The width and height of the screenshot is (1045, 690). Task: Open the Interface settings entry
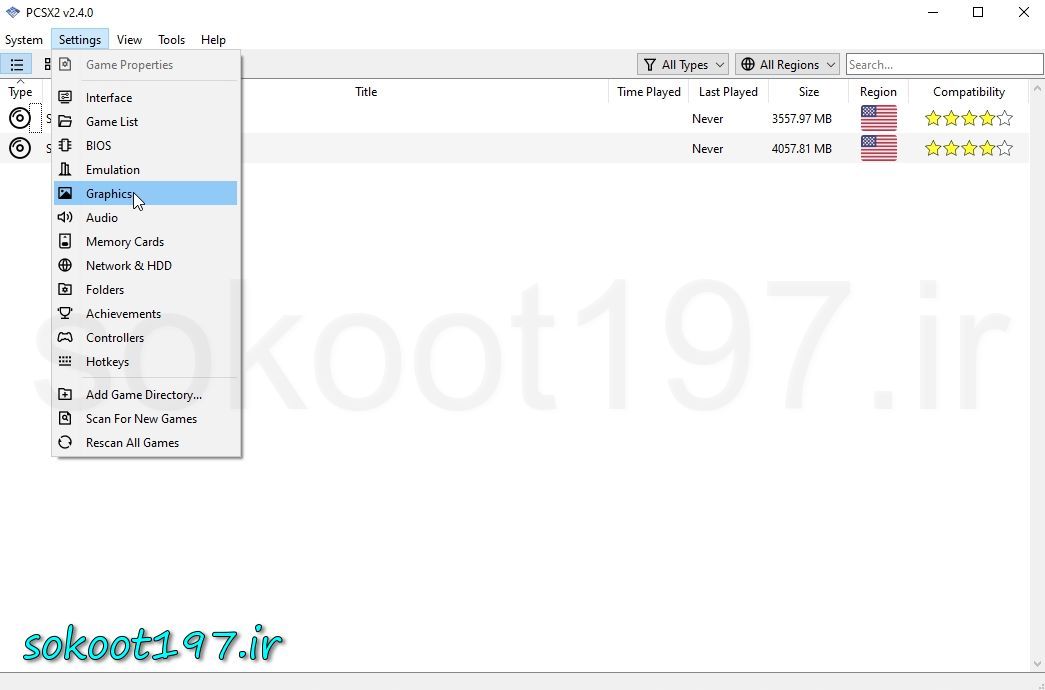tap(109, 98)
